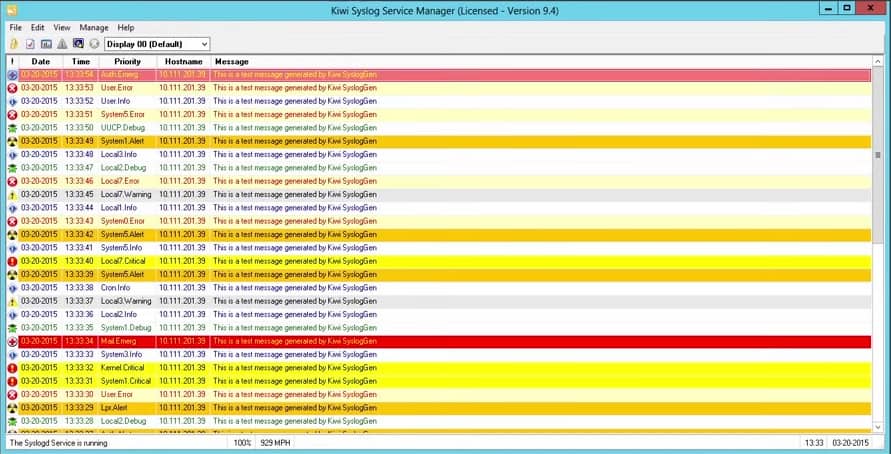The width and height of the screenshot is (891, 454).
Task: Open the View menu
Action: (x=62, y=27)
